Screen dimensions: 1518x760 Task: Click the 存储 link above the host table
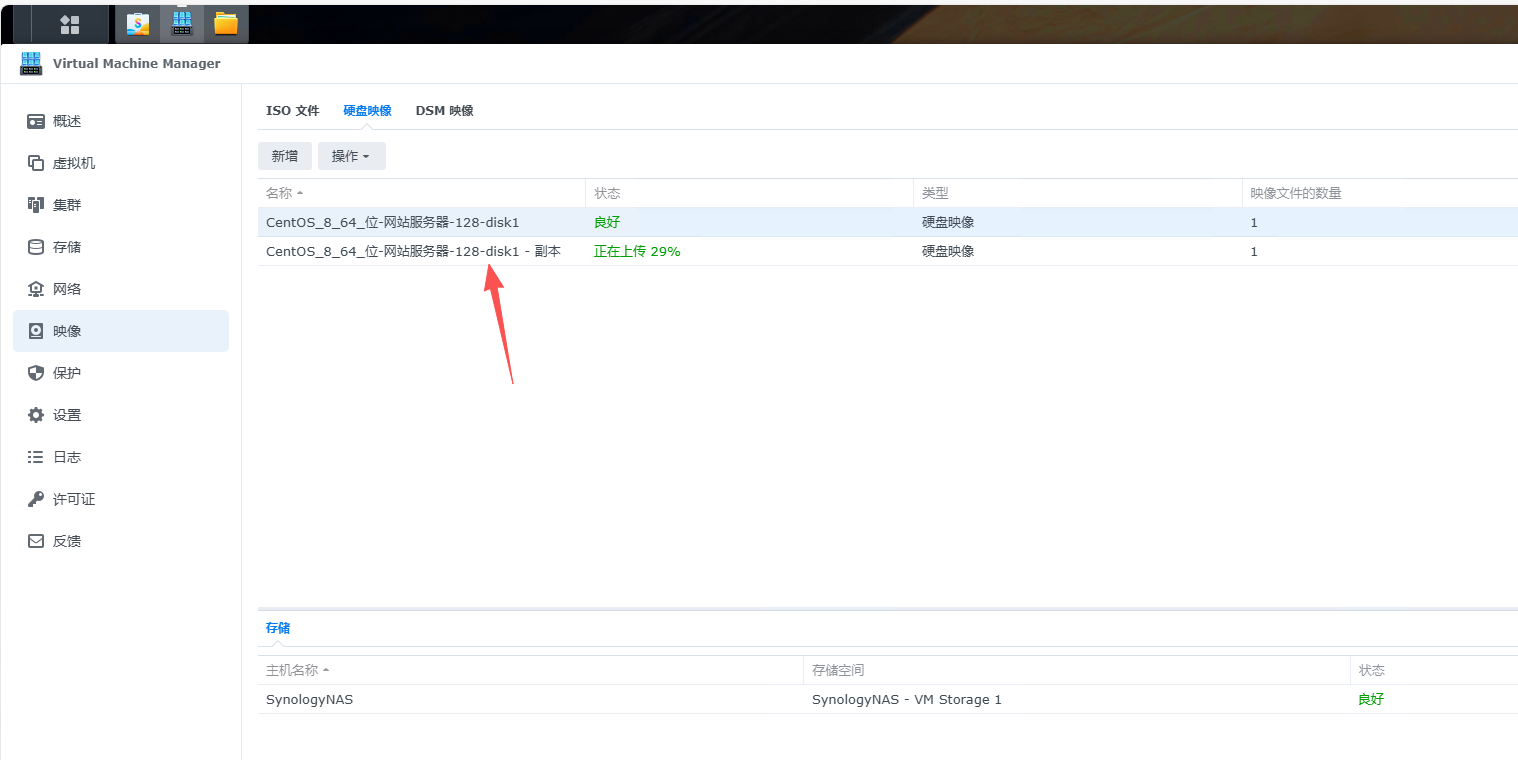pyautogui.click(x=277, y=627)
